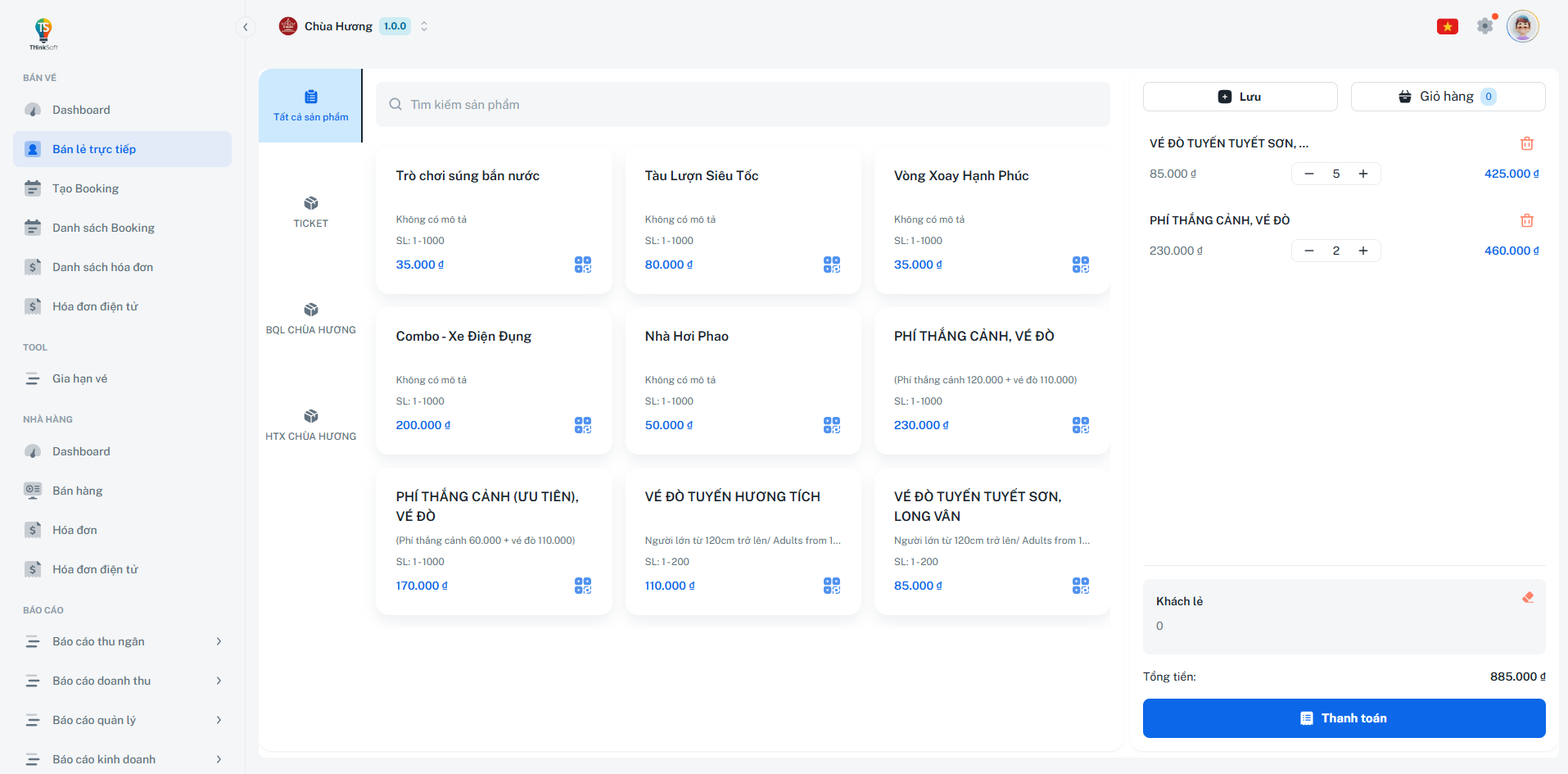
Task: Click the Vietnamese flag language icon
Action: point(1447,26)
